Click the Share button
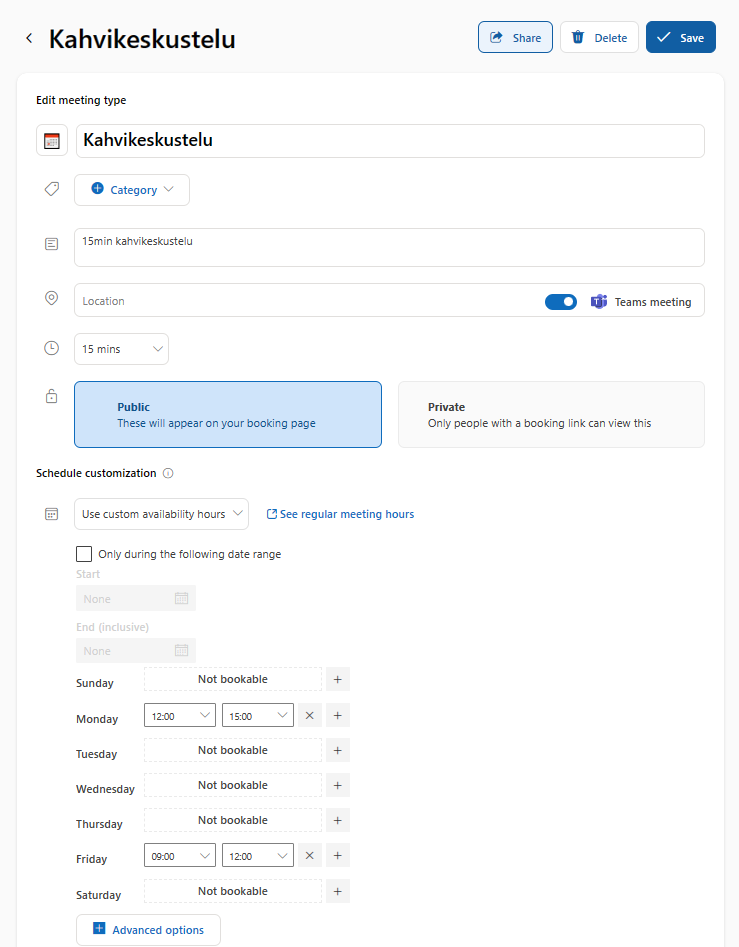The image size is (739, 947). (515, 37)
